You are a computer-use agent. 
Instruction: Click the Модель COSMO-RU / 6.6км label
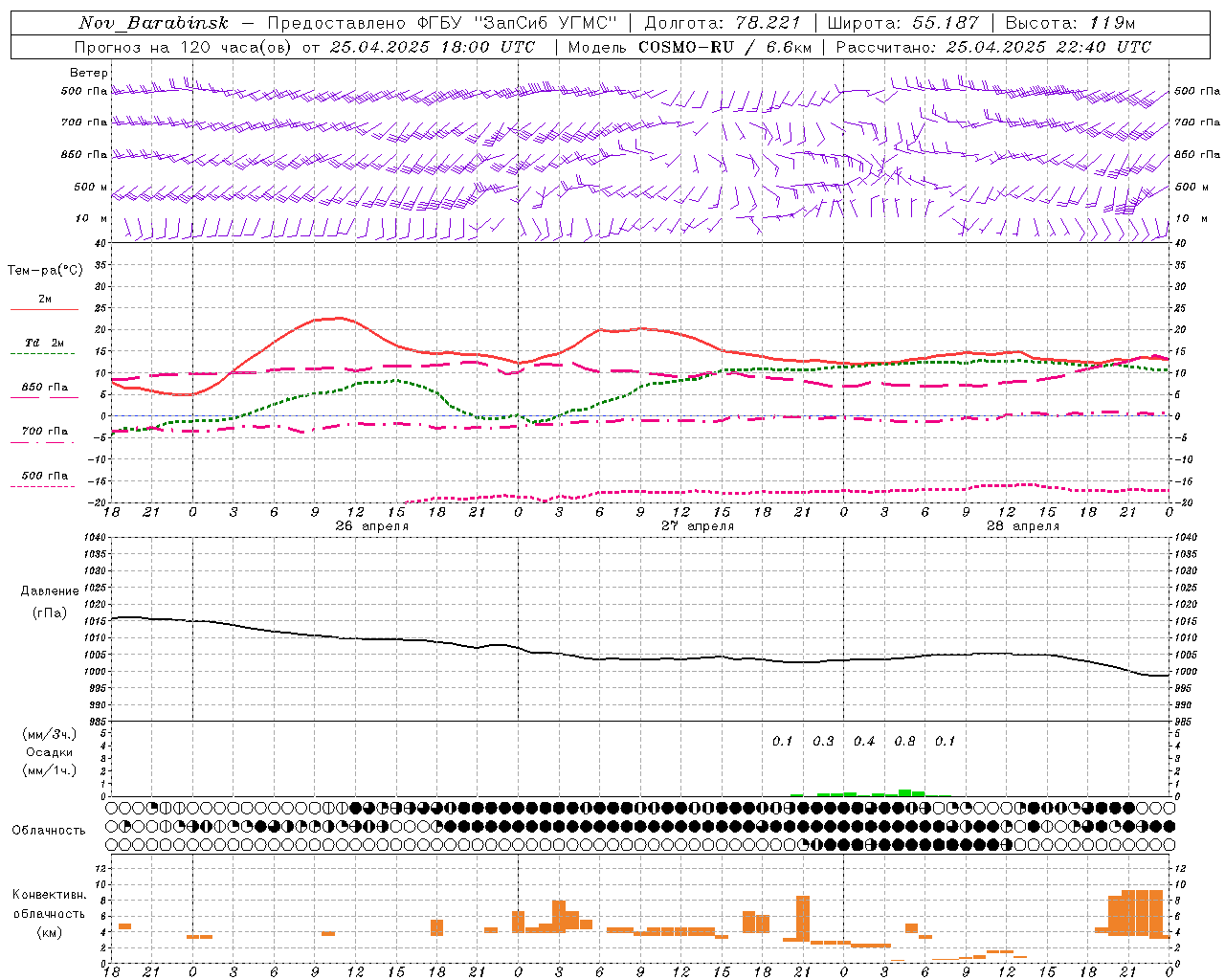coord(689,47)
